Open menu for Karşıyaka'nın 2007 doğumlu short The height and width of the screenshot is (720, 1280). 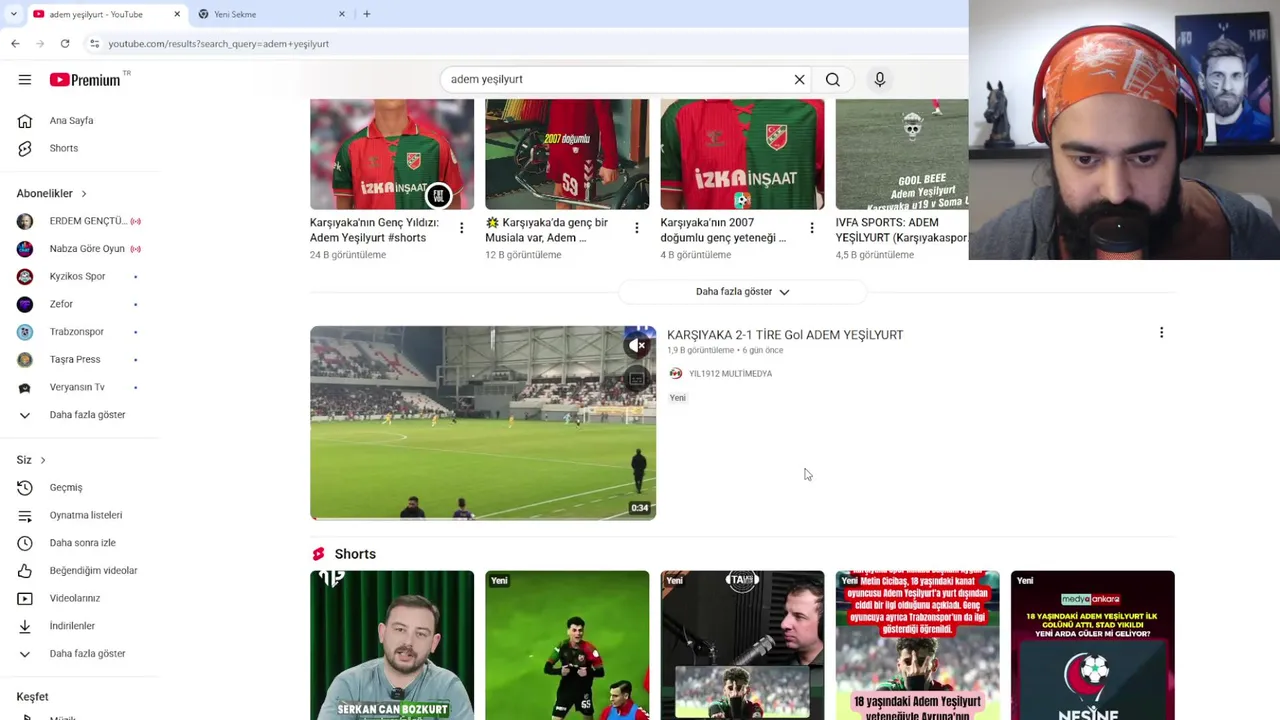(x=811, y=228)
